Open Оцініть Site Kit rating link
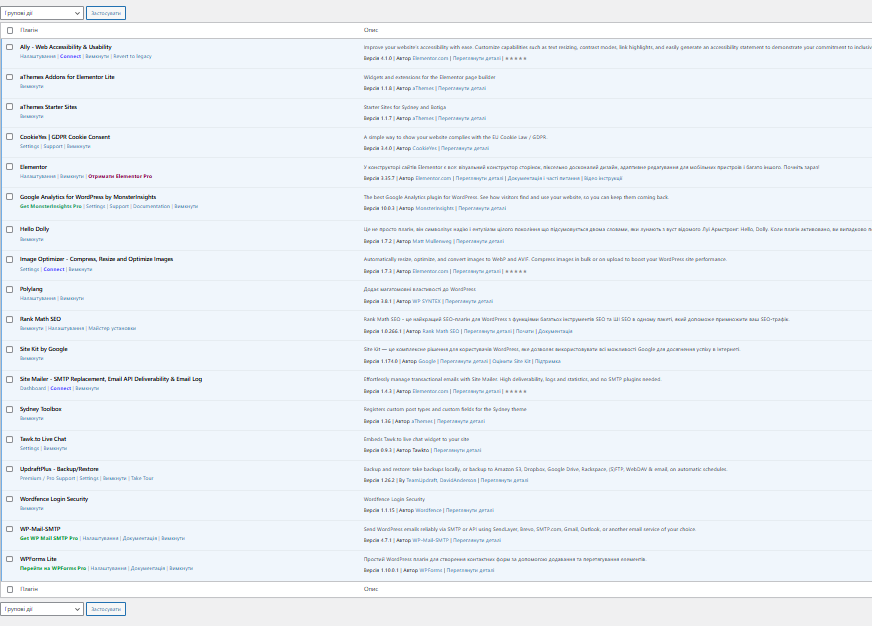Image resolution: width=872 pixels, height=626 pixels. tap(511, 361)
